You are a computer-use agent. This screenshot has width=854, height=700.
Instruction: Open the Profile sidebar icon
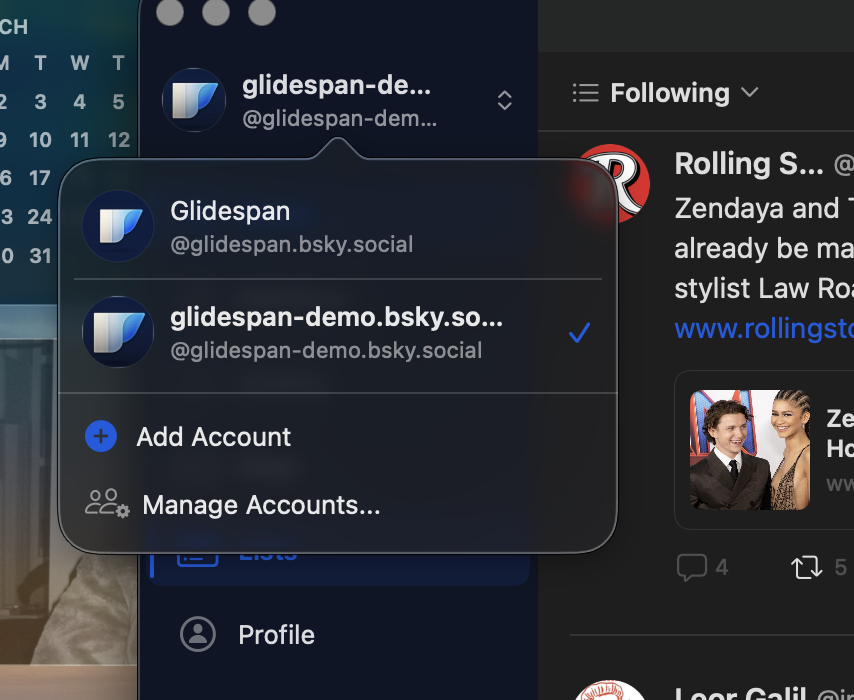coord(198,635)
